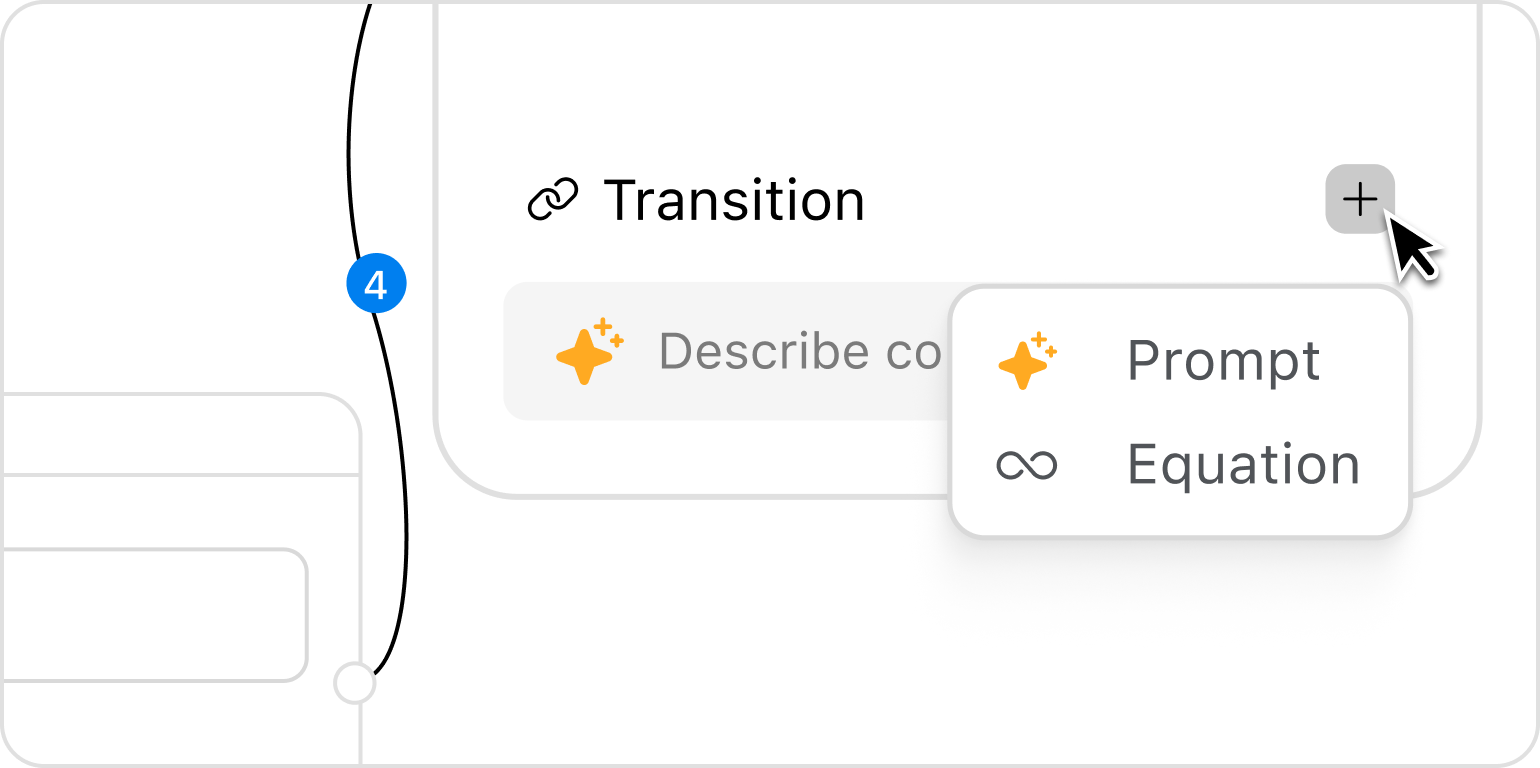1540x768 pixels.
Task: Click the small circle connector at the line's end
Action: (354, 684)
